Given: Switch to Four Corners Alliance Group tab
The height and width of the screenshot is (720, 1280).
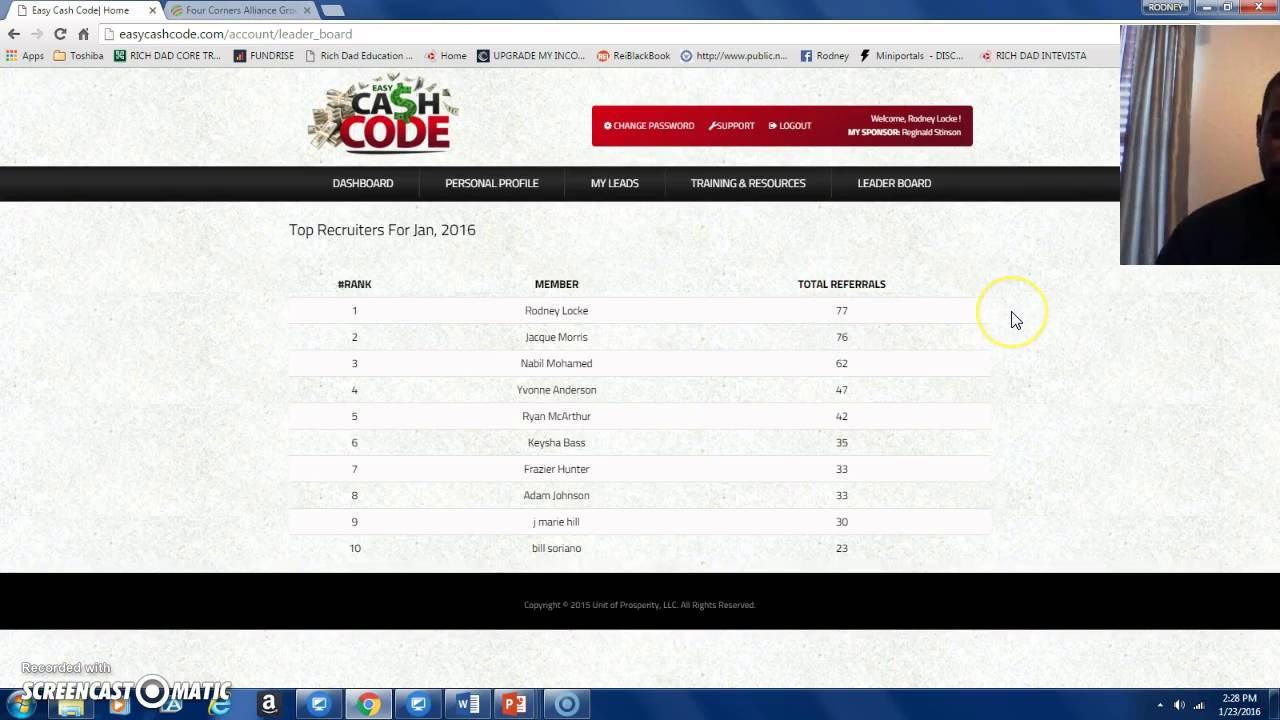Looking at the screenshot, I should (240, 10).
